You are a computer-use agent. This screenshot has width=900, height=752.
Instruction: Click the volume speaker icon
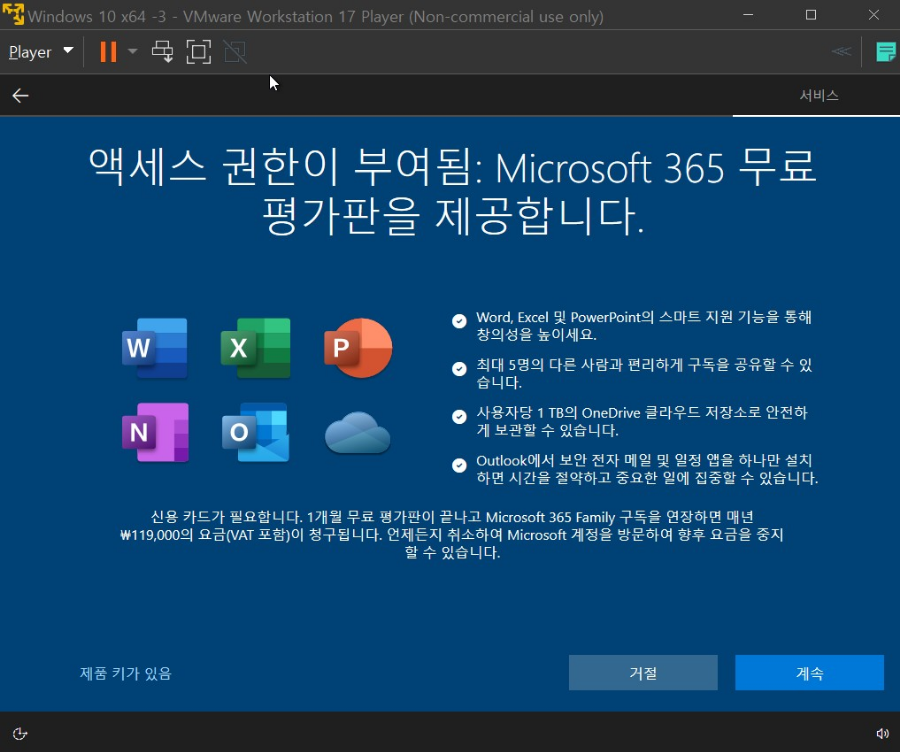pyautogui.click(x=882, y=733)
